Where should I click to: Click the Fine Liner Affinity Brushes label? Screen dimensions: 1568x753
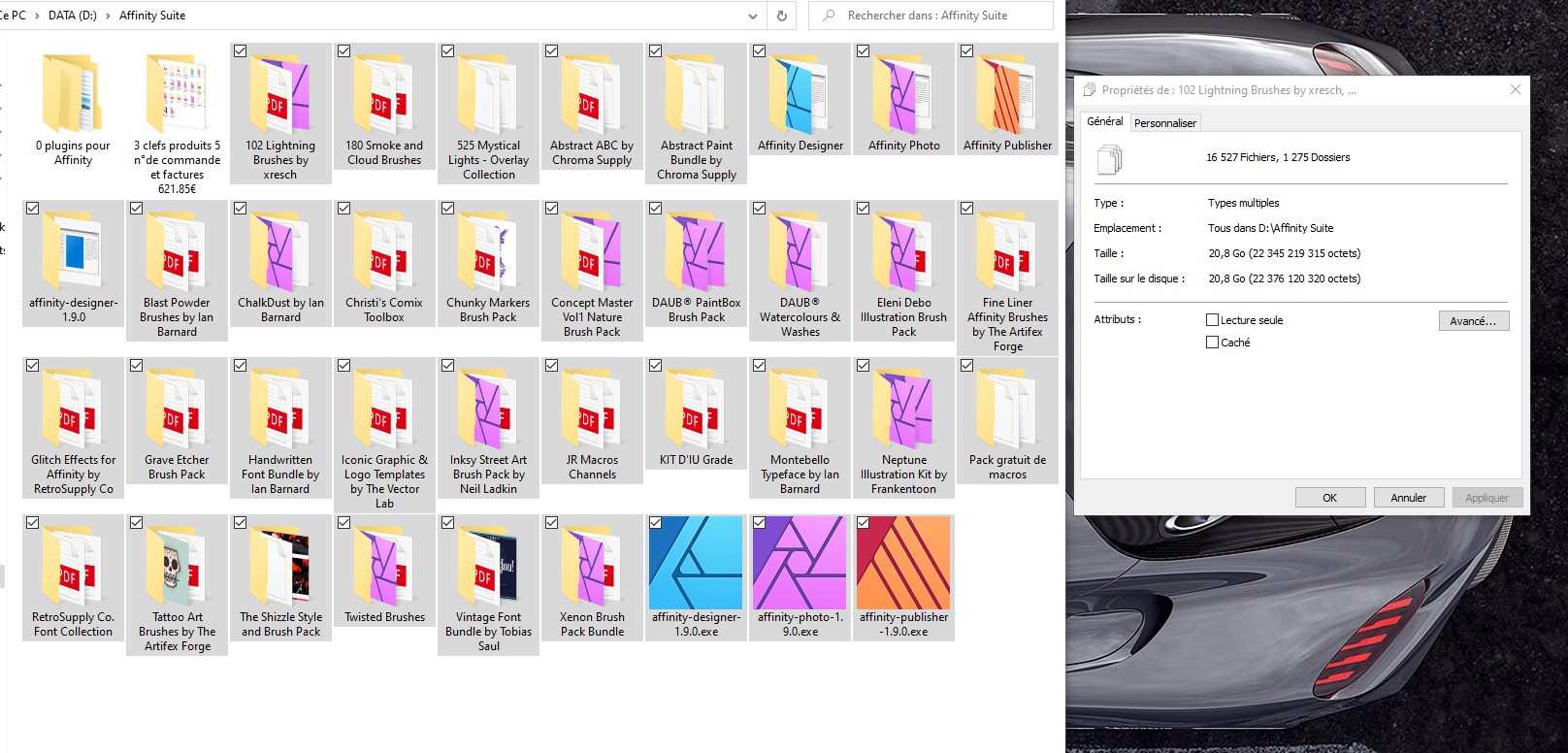(x=1007, y=324)
